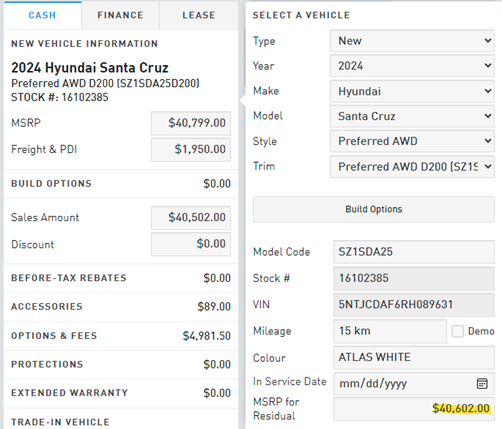Viewport: 502px width, 429px height.
Task: Click the Sales Amount field
Action: [x=191, y=218]
